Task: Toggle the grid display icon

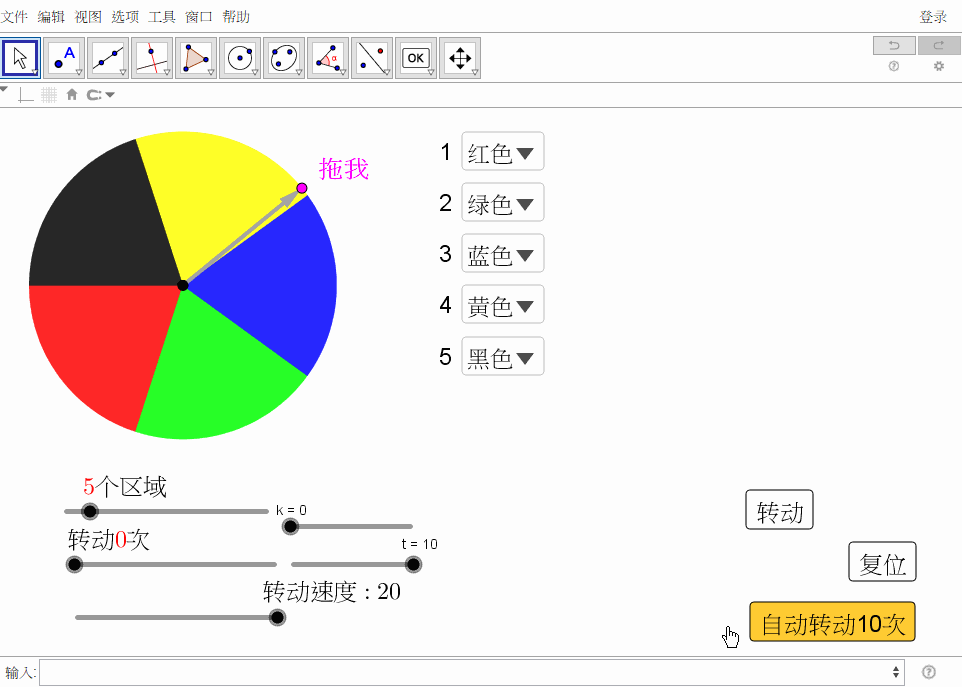Action: click(49, 95)
